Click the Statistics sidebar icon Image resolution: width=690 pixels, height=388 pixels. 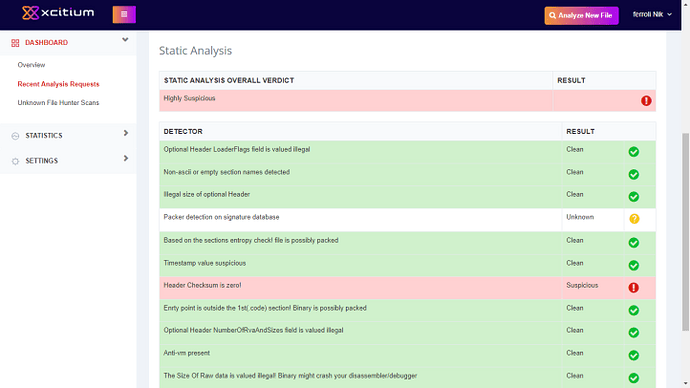point(15,136)
